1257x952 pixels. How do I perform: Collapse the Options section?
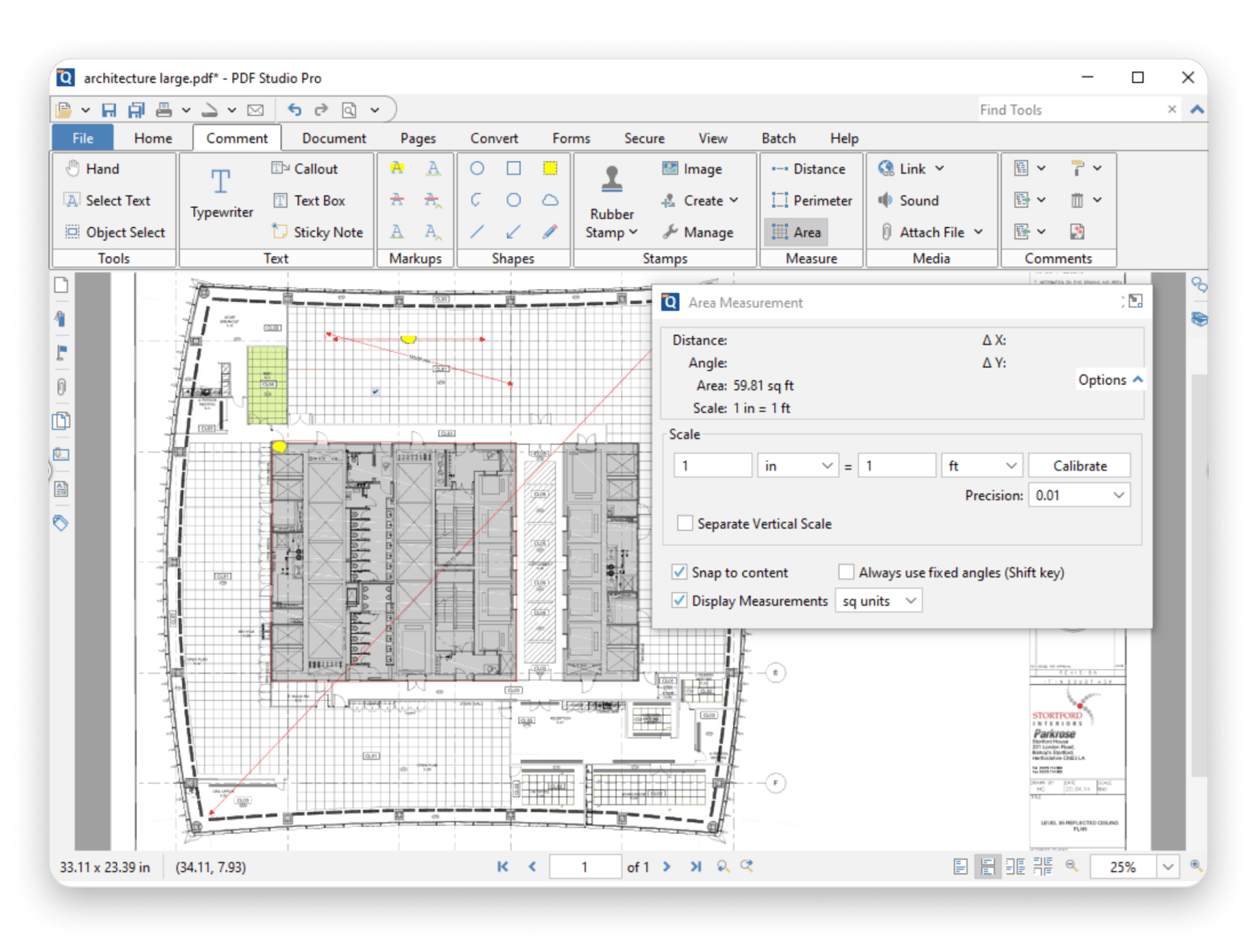tap(1110, 379)
